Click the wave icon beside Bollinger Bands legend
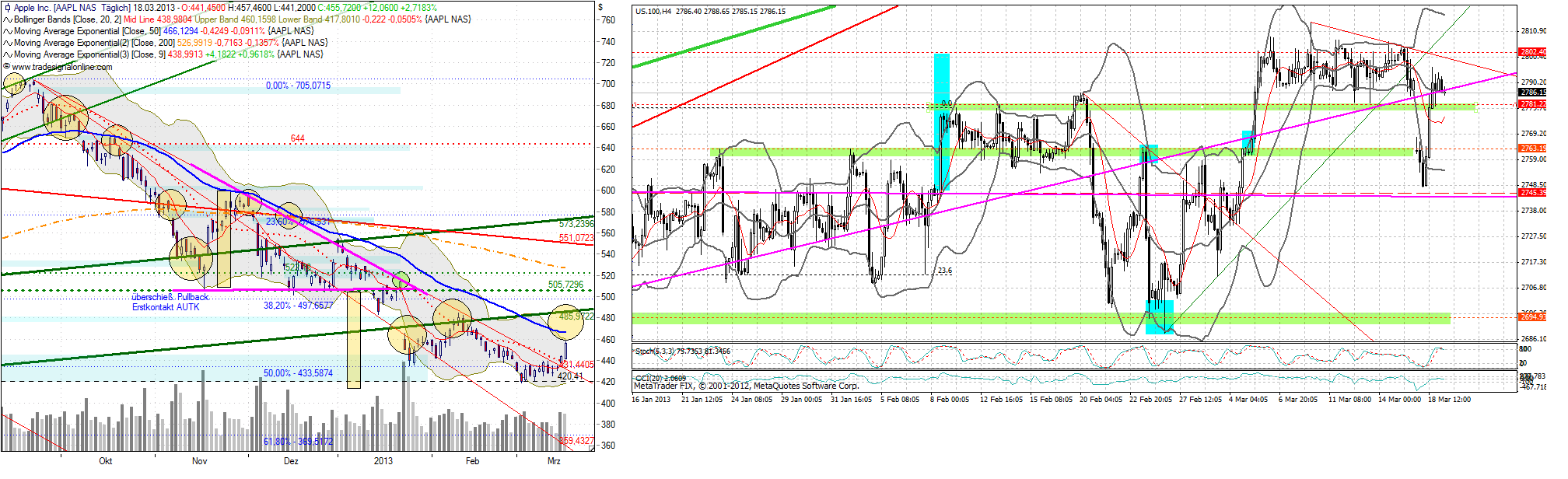The height and width of the screenshot is (479, 1568). 8,19
